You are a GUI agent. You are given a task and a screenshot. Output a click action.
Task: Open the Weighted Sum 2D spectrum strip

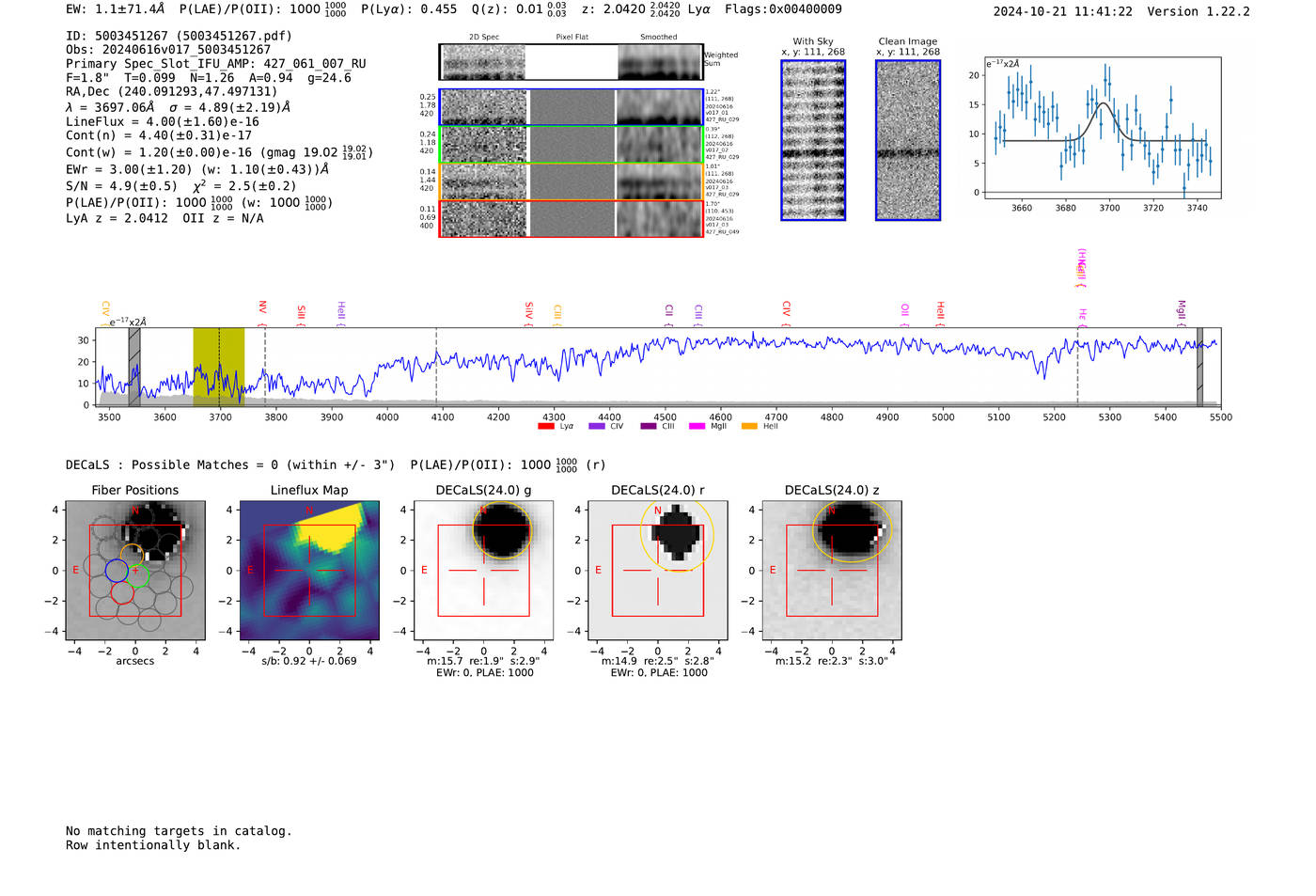pos(571,62)
